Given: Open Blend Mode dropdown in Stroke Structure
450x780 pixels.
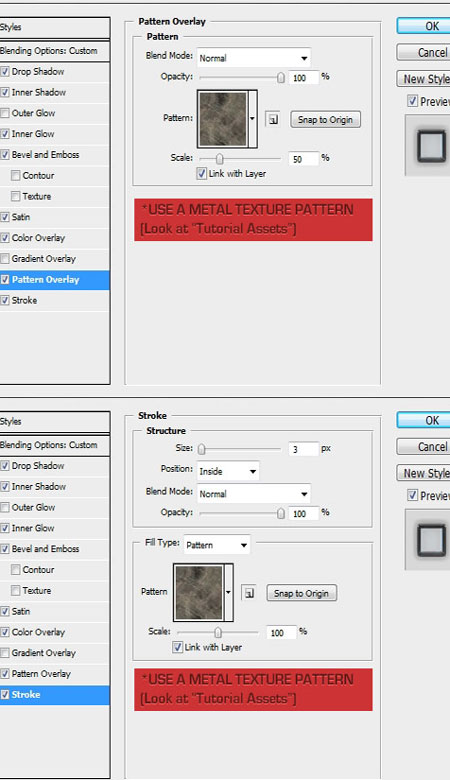Looking at the screenshot, I should (254, 493).
